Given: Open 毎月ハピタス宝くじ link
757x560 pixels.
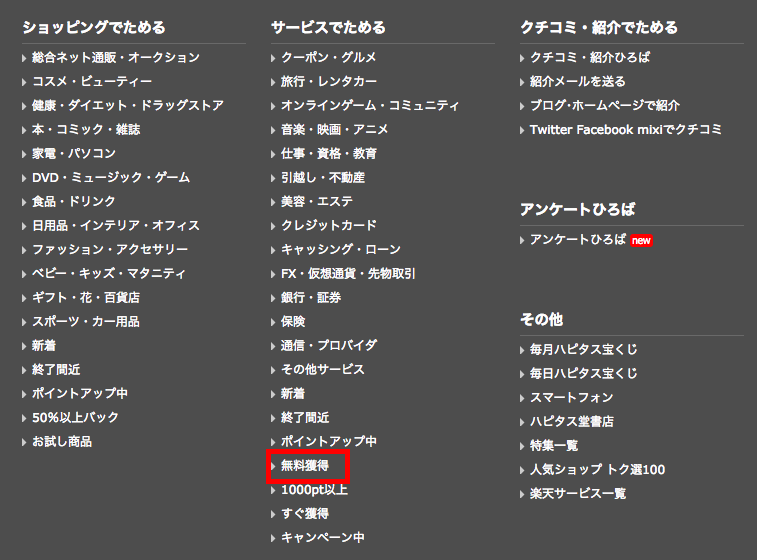Looking at the screenshot, I should tap(584, 350).
